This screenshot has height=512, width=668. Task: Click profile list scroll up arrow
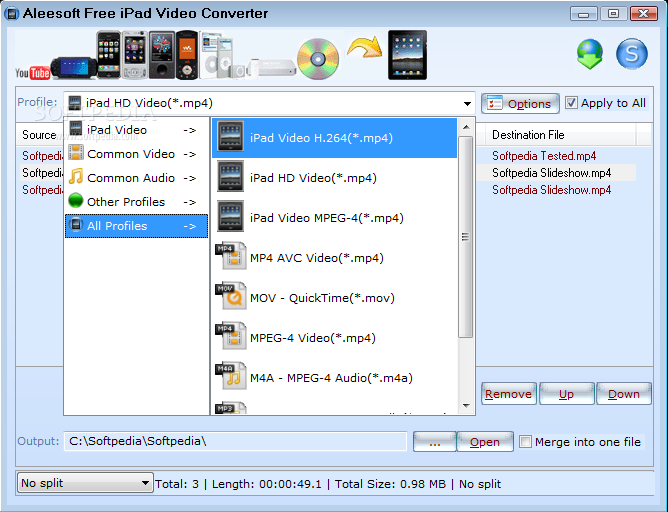466,127
